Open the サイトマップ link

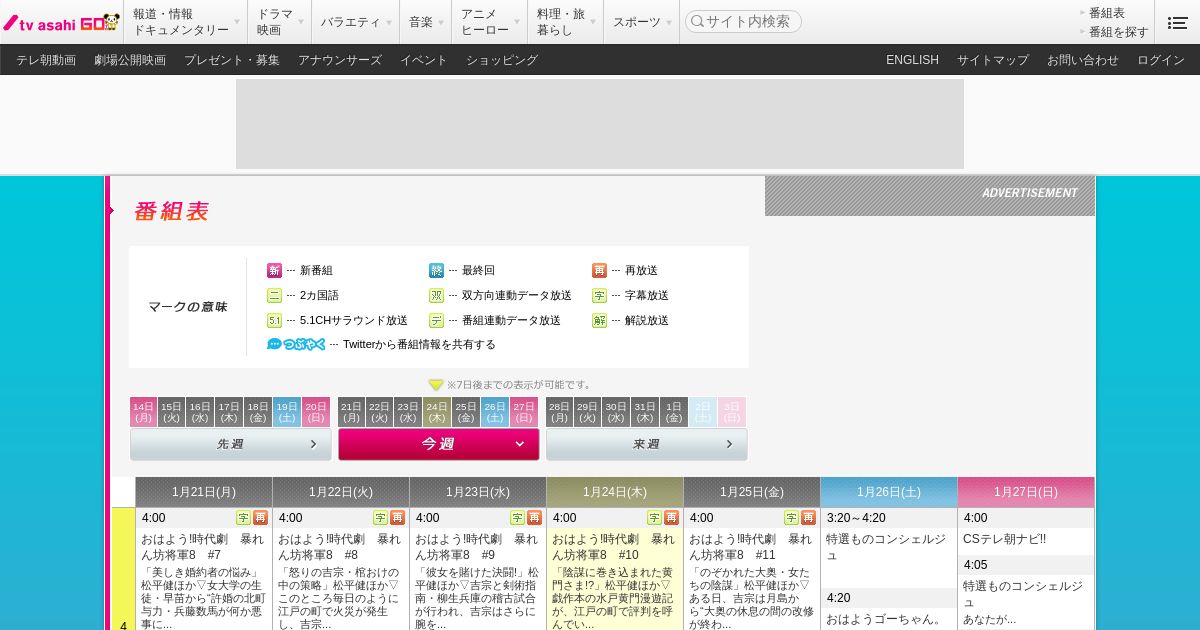point(993,60)
